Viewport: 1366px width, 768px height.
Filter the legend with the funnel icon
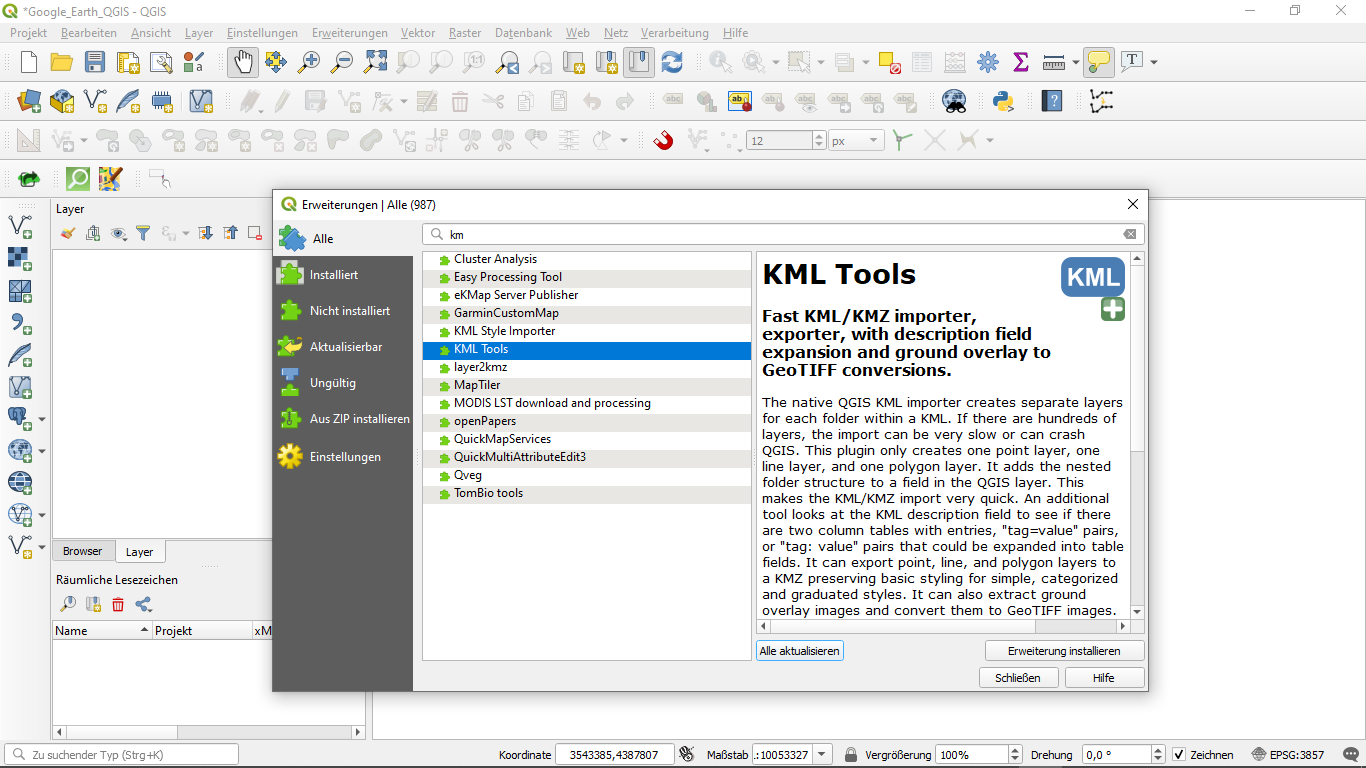(x=143, y=233)
